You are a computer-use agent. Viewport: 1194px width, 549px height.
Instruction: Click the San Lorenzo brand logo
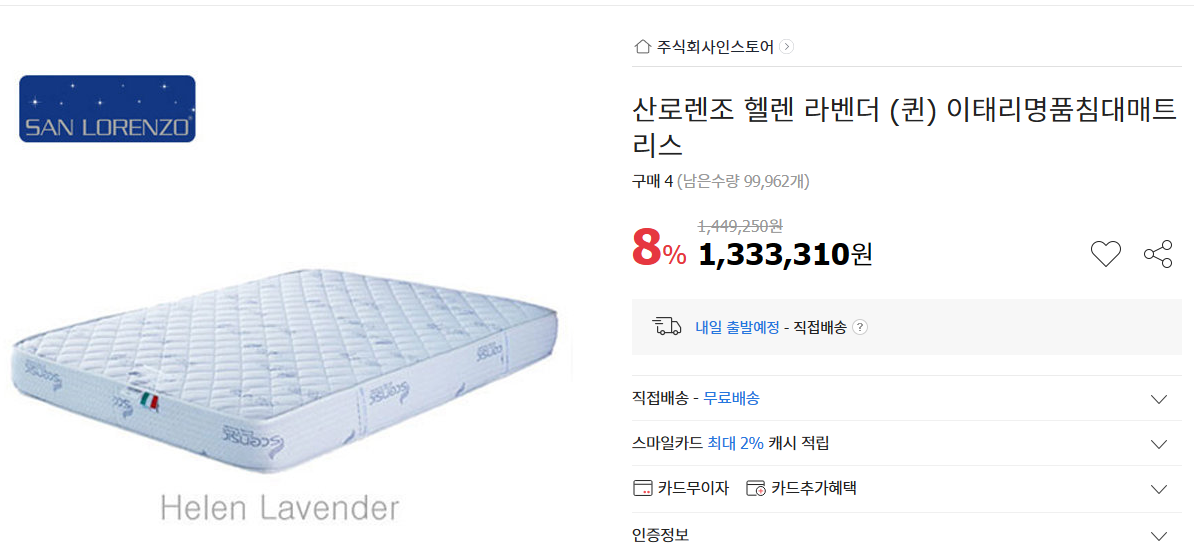107,108
